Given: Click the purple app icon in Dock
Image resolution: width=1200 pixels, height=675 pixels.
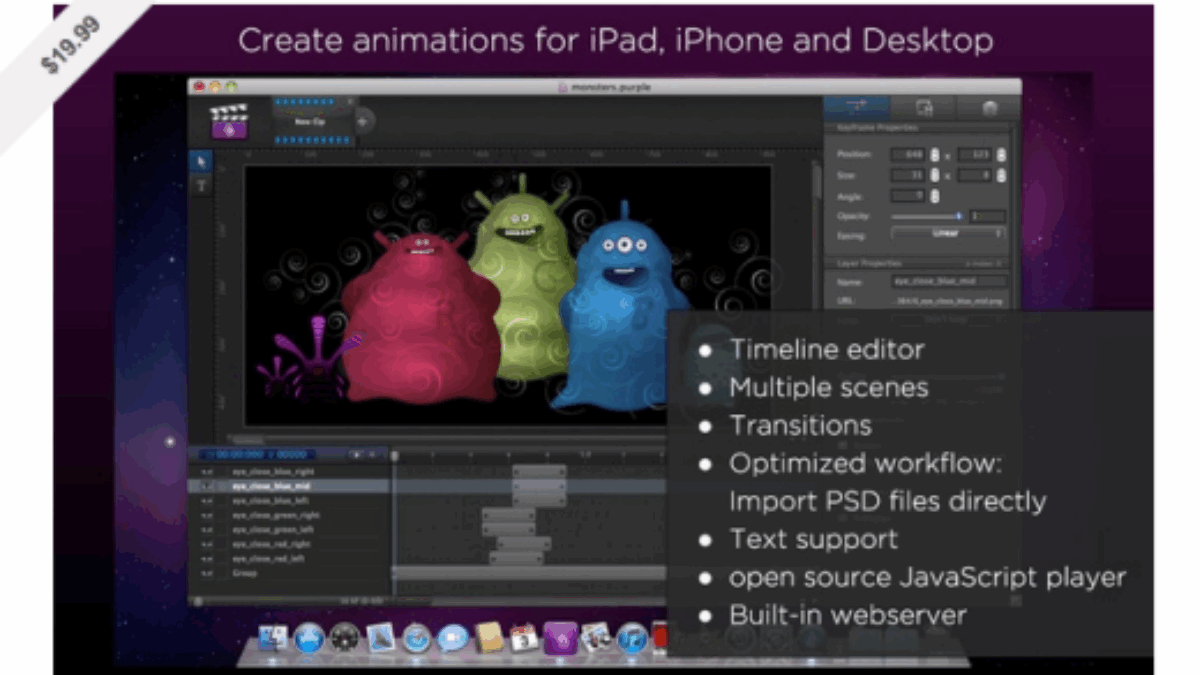Looking at the screenshot, I should (x=559, y=637).
